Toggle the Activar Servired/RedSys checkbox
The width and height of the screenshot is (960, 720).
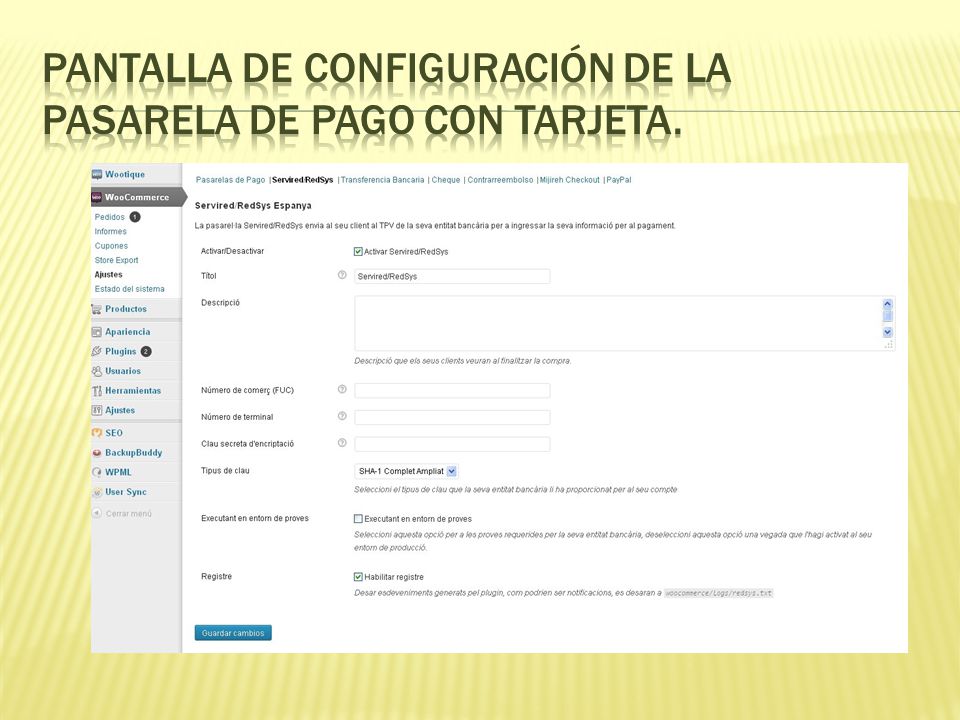[358, 252]
